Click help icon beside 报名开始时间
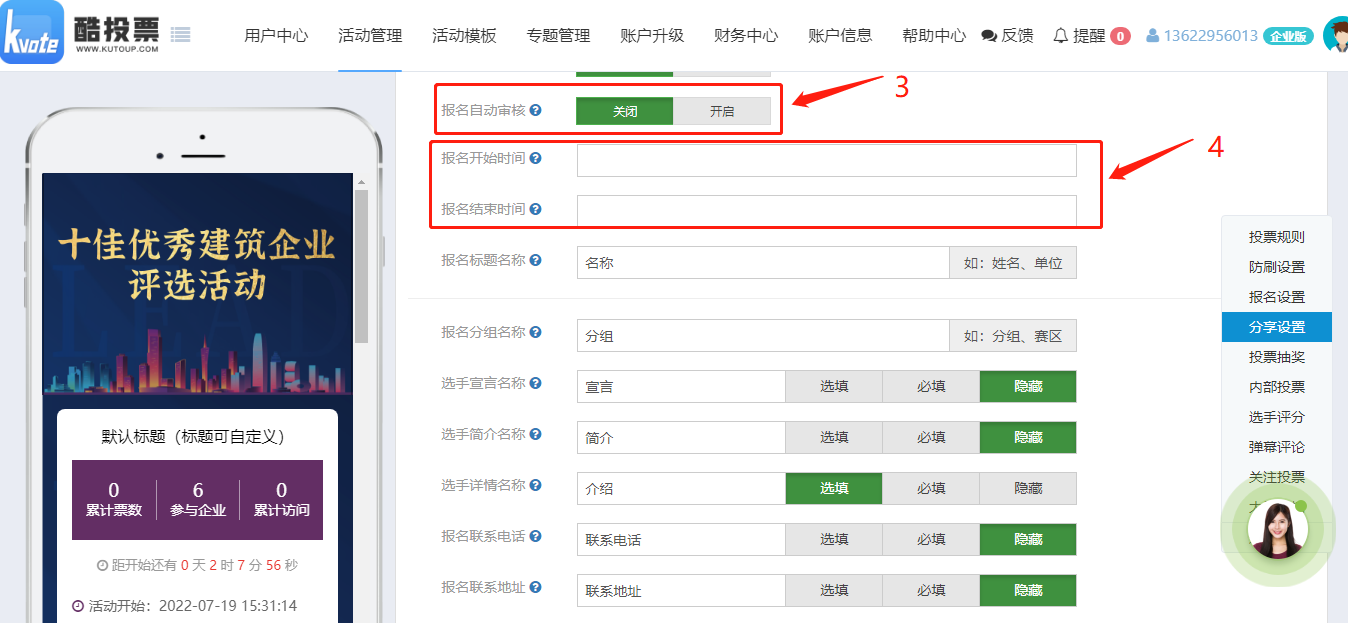1348x623 pixels. (x=536, y=158)
